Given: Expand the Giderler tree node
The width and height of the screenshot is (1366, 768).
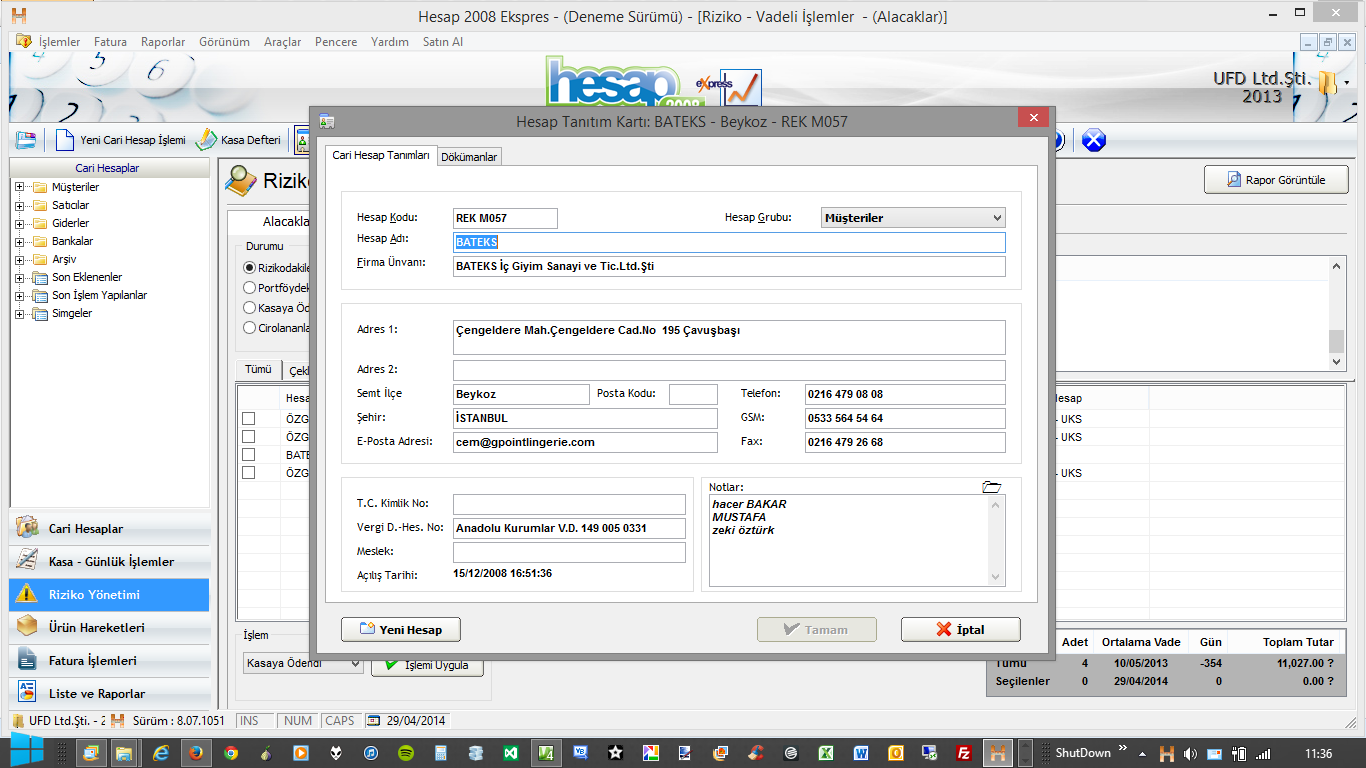Looking at the screenshot, I should [20, 223].
